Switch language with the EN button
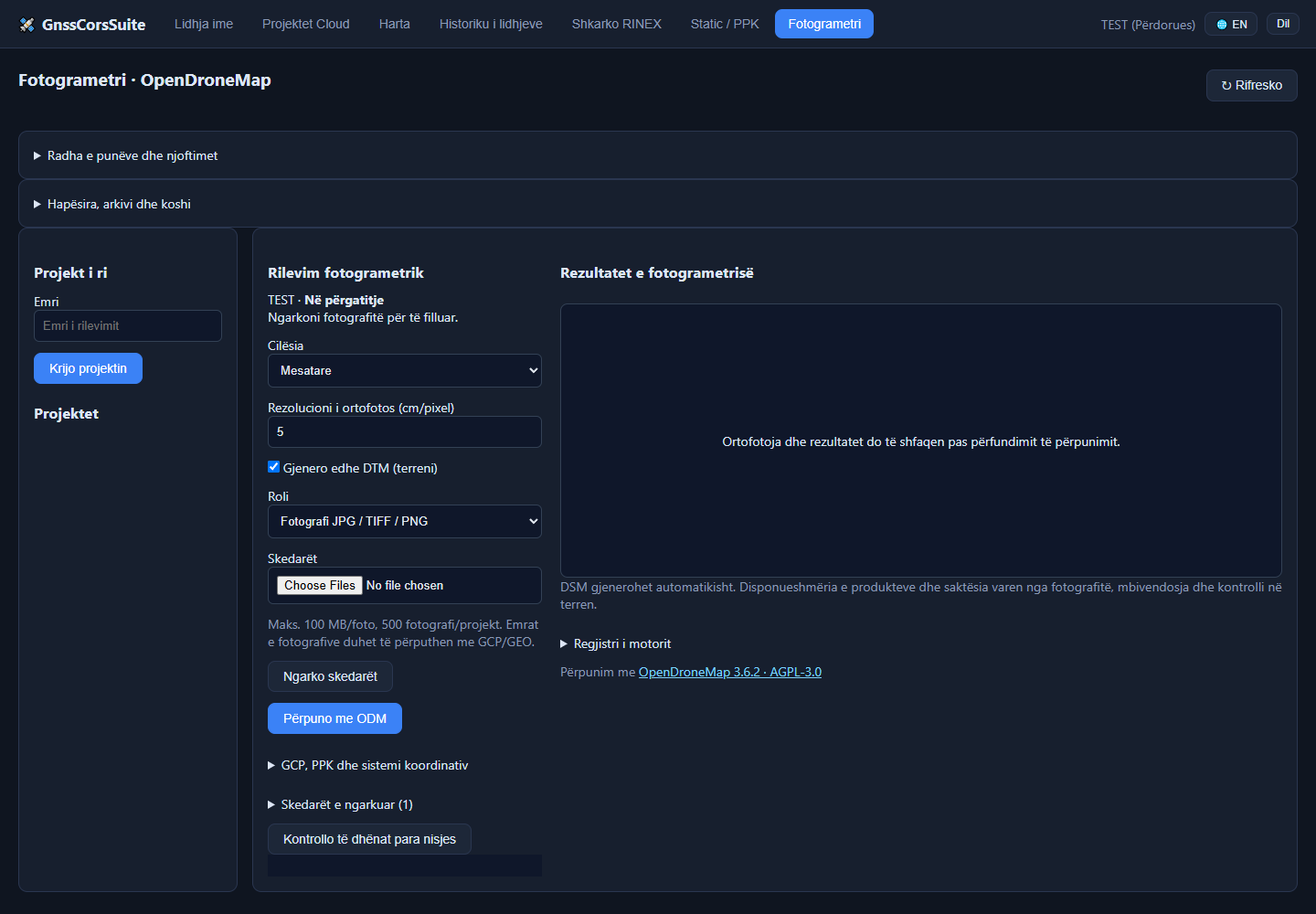1316x914 pixels. tap(1232, 25)
